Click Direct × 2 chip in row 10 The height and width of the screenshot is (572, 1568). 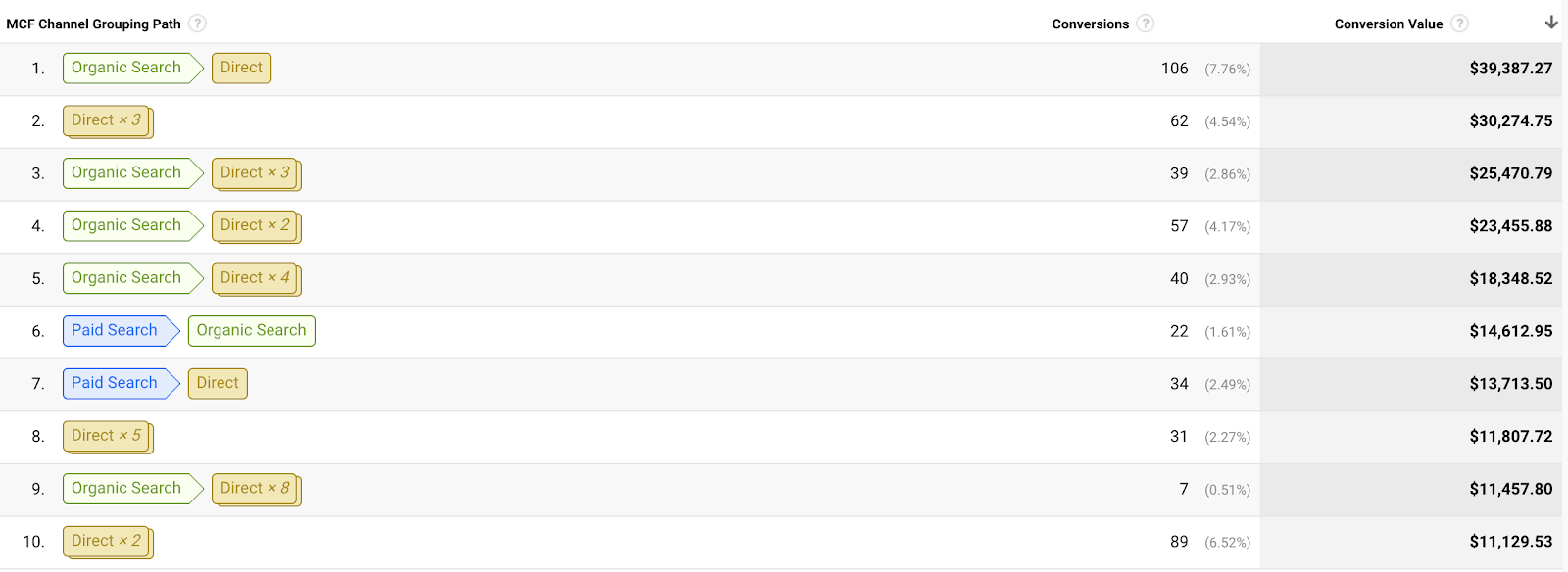click(x=108, y=542)
